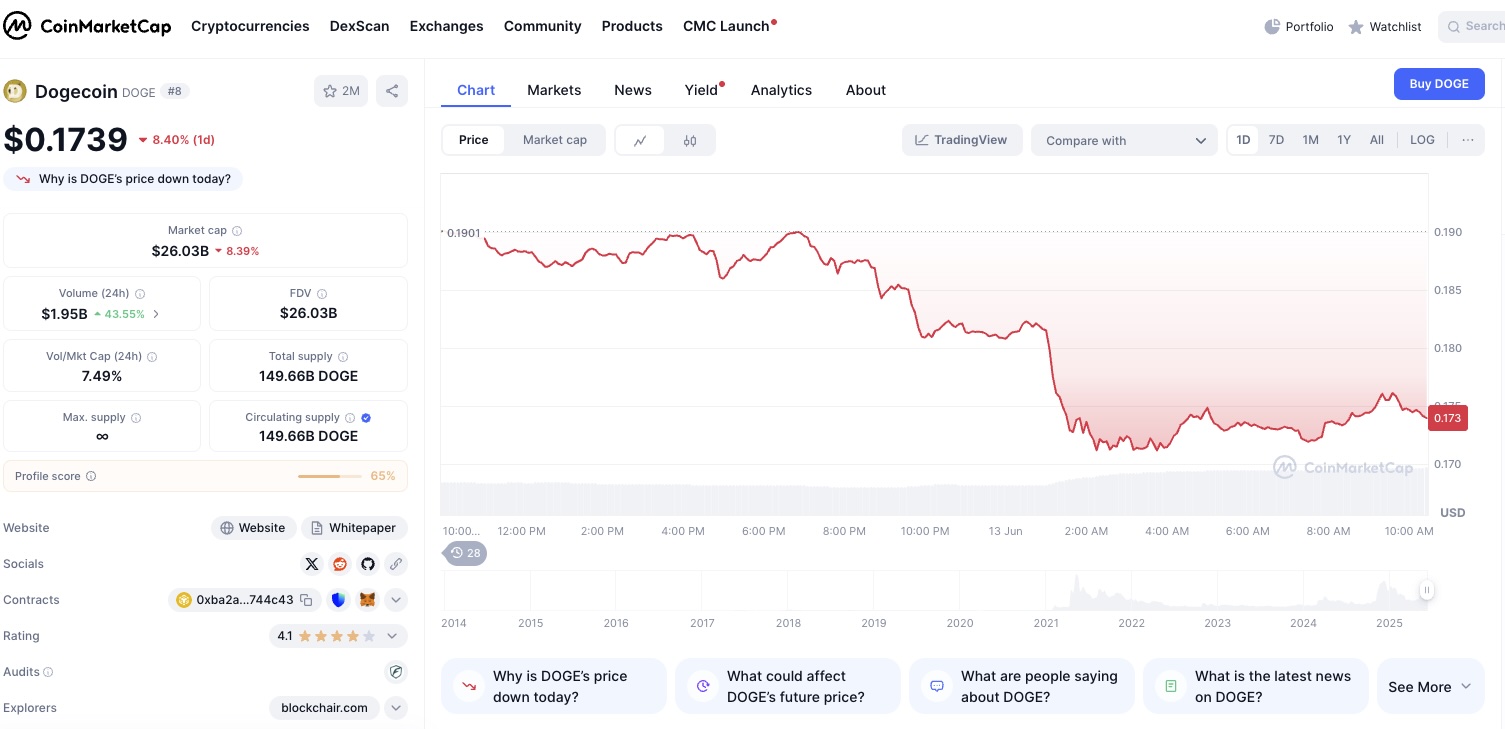Toggle LOG scale on chart
Image resolution: width=1505 pixels, height=729 pixels.
(1422, 140)
